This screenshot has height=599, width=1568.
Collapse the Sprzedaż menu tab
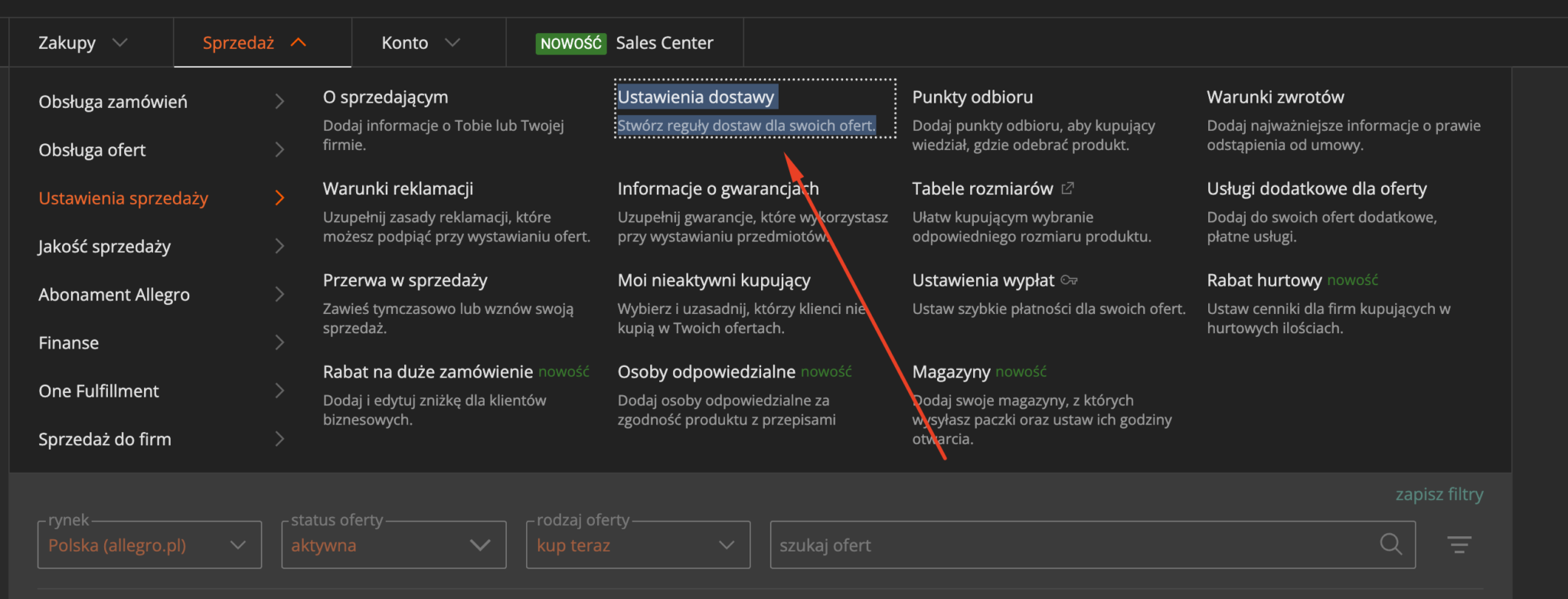pos(263,43)
